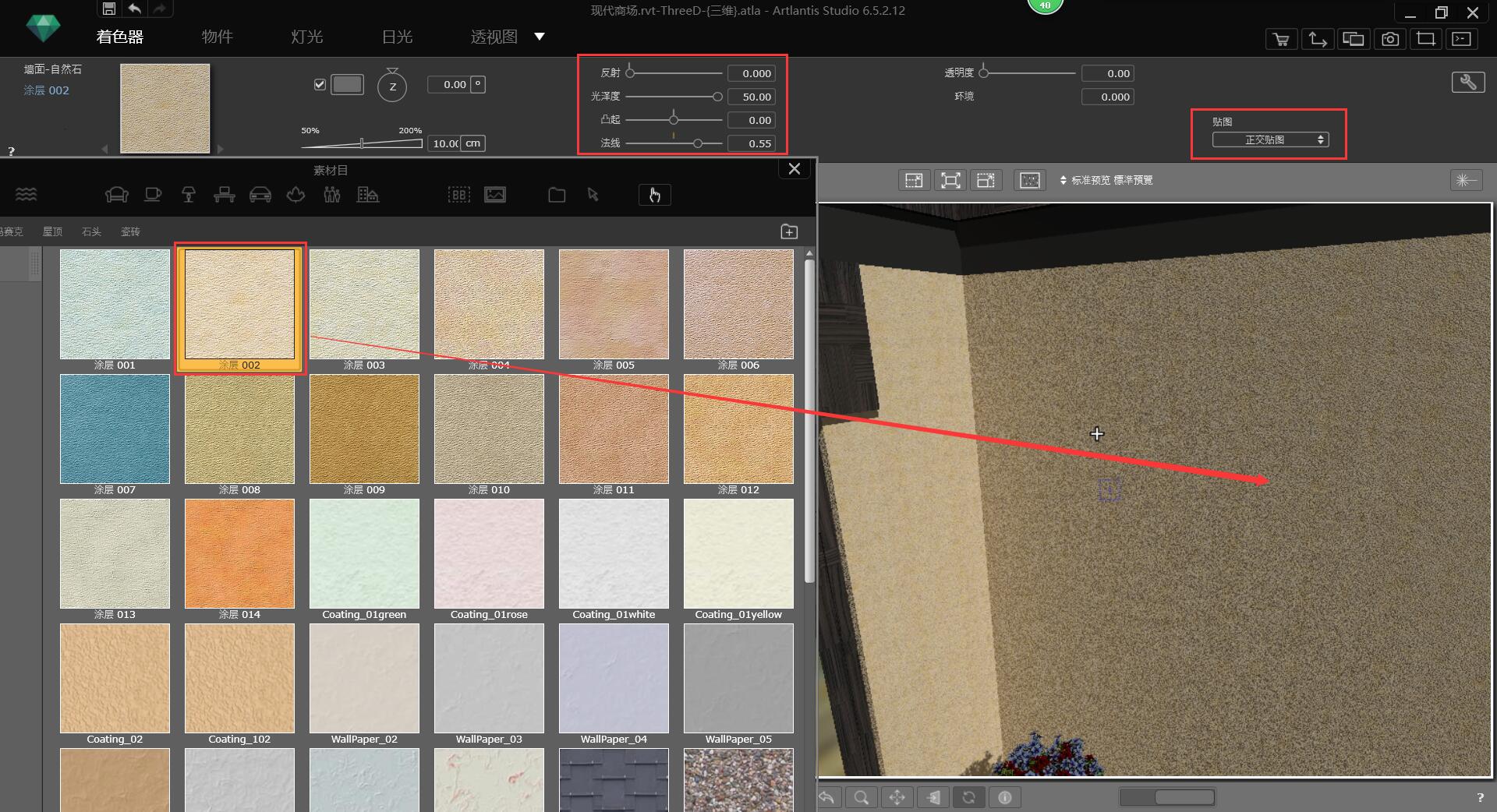This screenshot has height=812, width=1497.
Task: Open the 贴图 正交贴图 projection dropdown
Action: coord(1270,139)
